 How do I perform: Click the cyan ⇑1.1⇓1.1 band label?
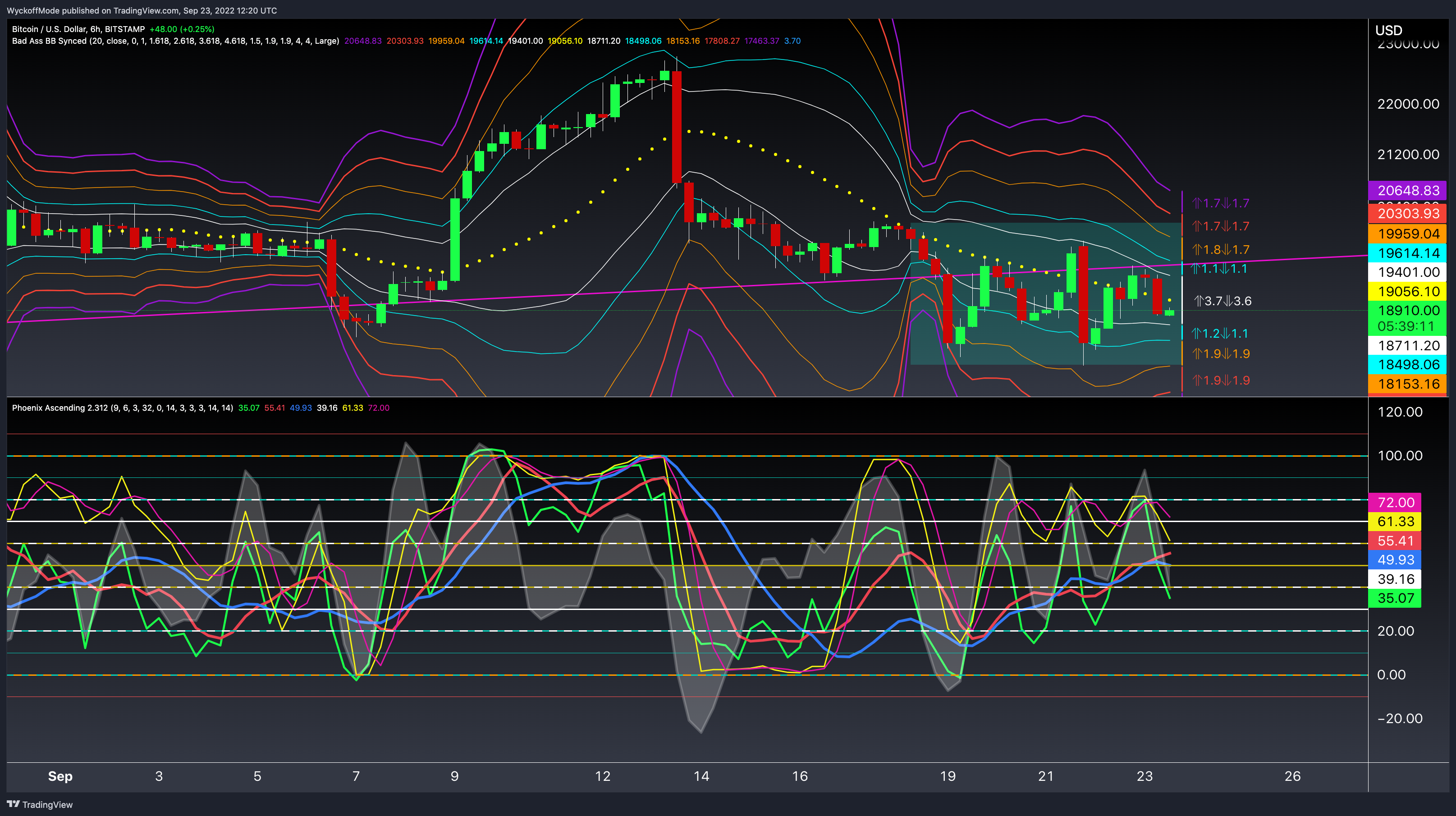(x=1219, y=268)
